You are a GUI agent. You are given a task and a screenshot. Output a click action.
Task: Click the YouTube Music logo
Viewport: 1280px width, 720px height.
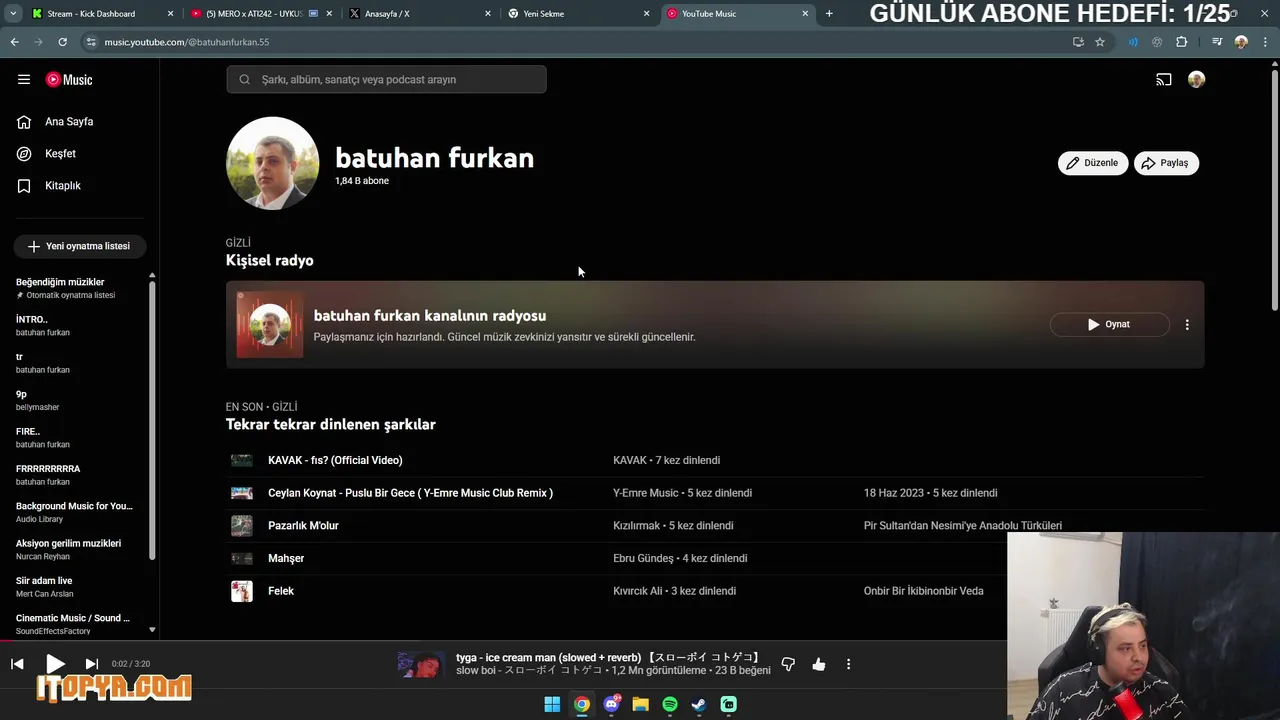(69, 80)
